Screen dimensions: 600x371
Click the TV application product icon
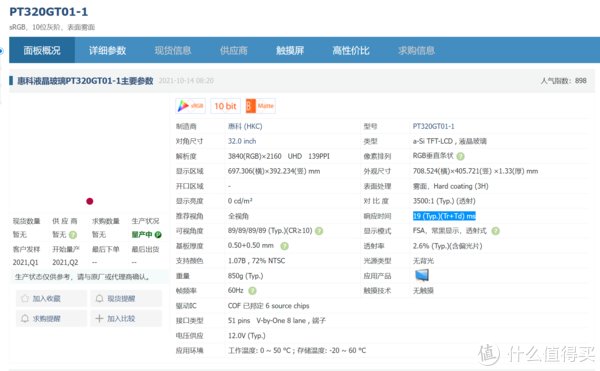[422, 275]
